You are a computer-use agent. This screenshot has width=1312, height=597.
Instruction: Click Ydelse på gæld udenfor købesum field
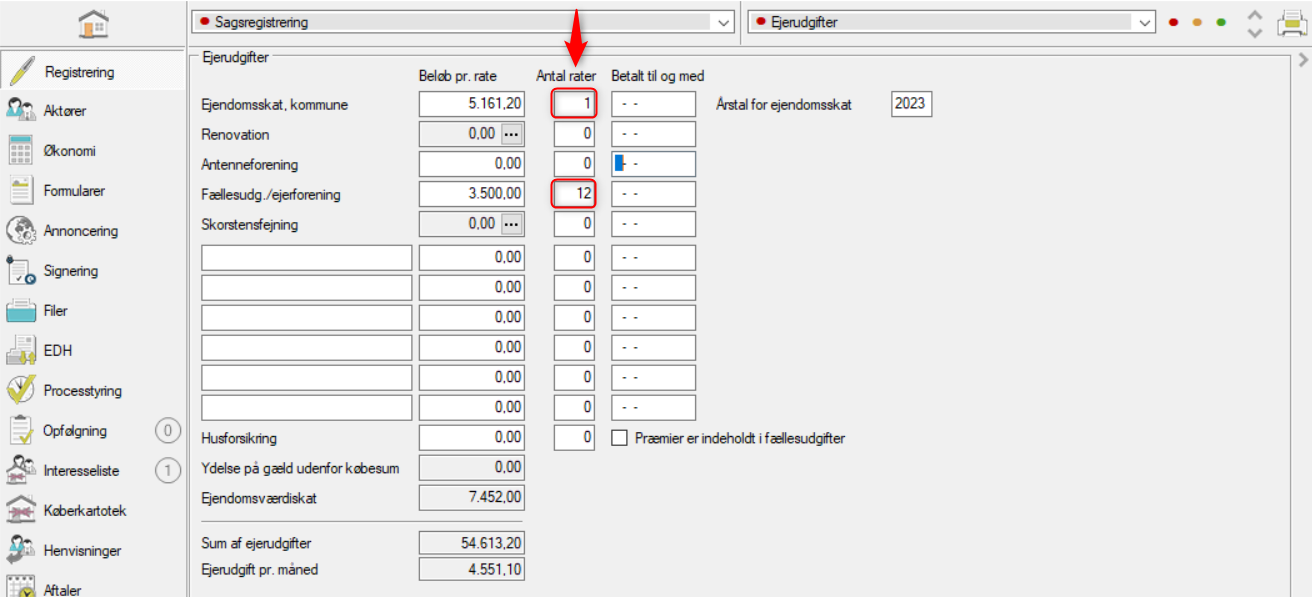(x=472, y=467)
